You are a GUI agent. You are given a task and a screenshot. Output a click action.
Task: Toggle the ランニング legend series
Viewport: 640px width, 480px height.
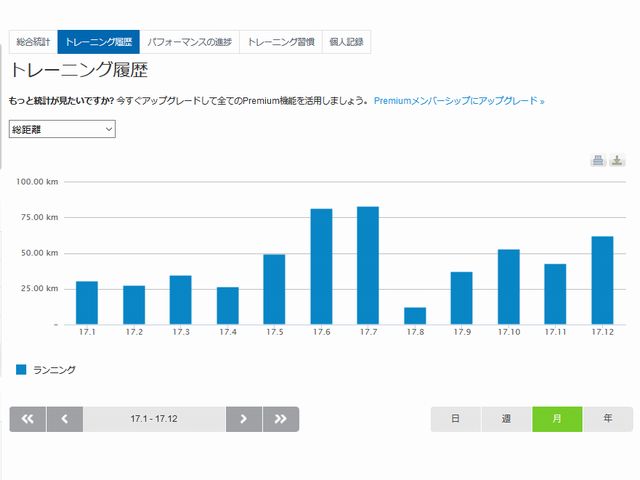tap(46, 369)
